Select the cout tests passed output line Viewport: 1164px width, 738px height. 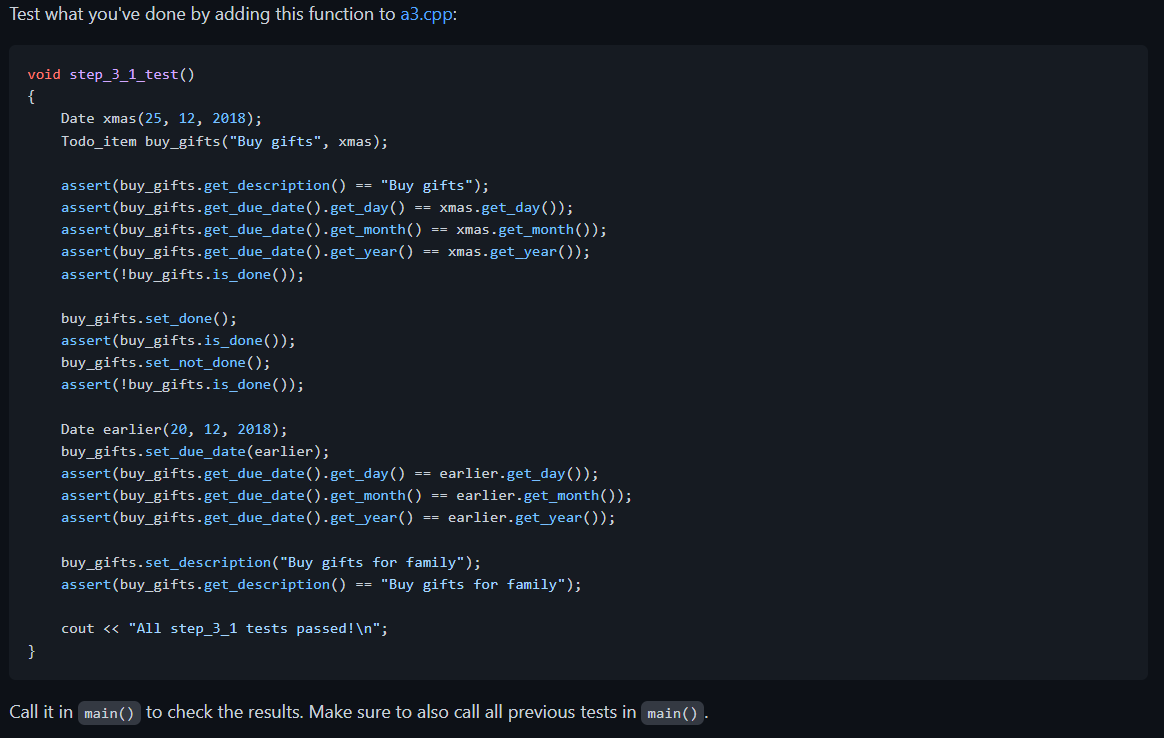[225, 627]
